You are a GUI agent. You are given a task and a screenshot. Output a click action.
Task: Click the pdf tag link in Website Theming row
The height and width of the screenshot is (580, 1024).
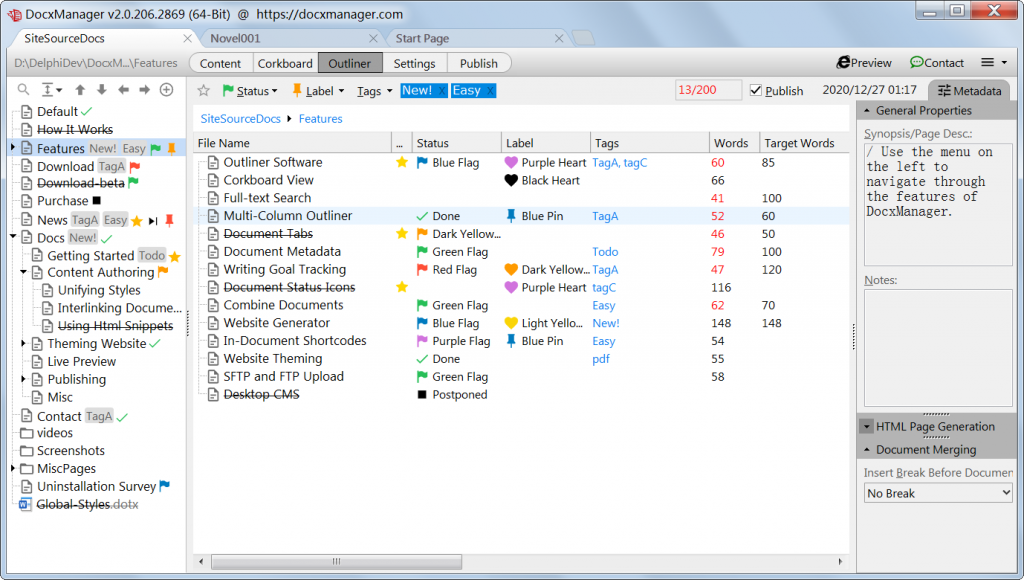coord(601,359)
